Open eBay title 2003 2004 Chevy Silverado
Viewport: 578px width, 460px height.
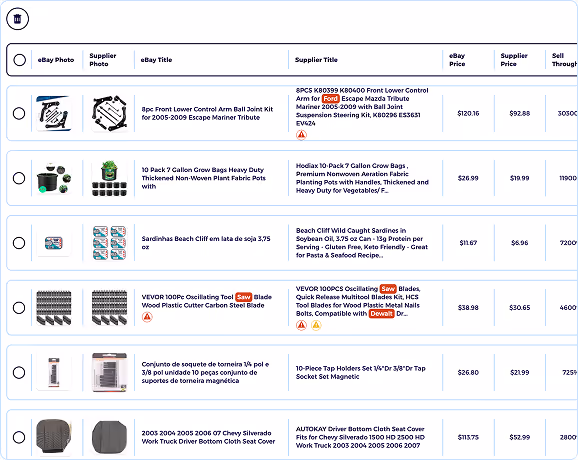click(x=208, y=437)
